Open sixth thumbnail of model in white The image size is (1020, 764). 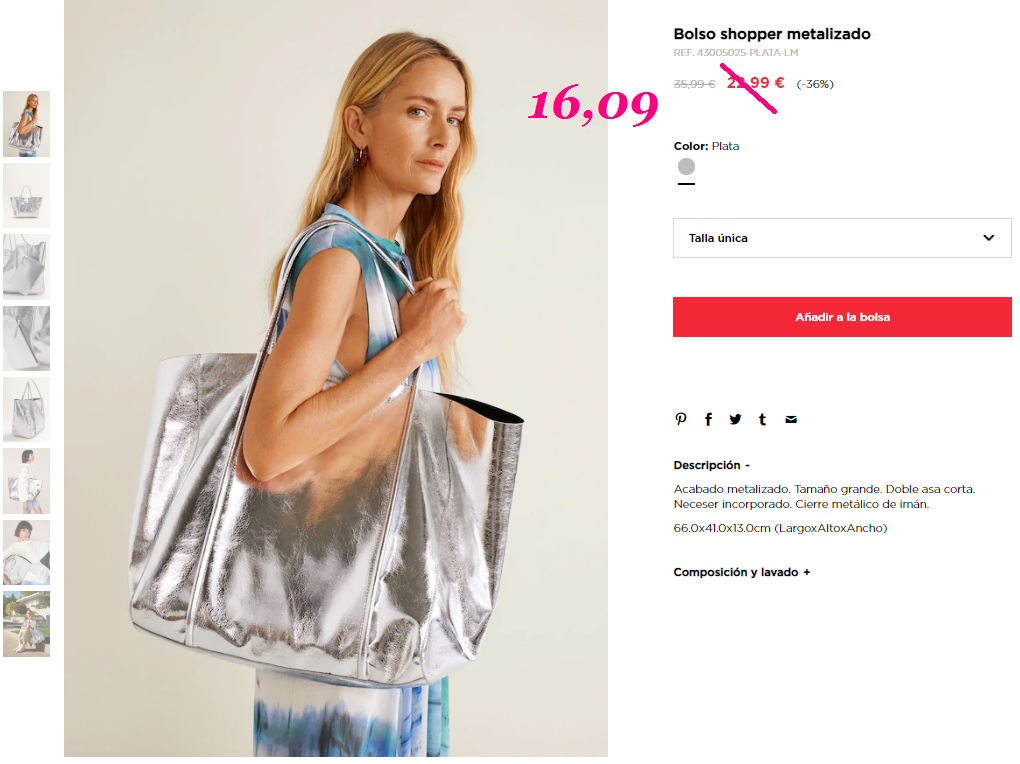[27, 481]
